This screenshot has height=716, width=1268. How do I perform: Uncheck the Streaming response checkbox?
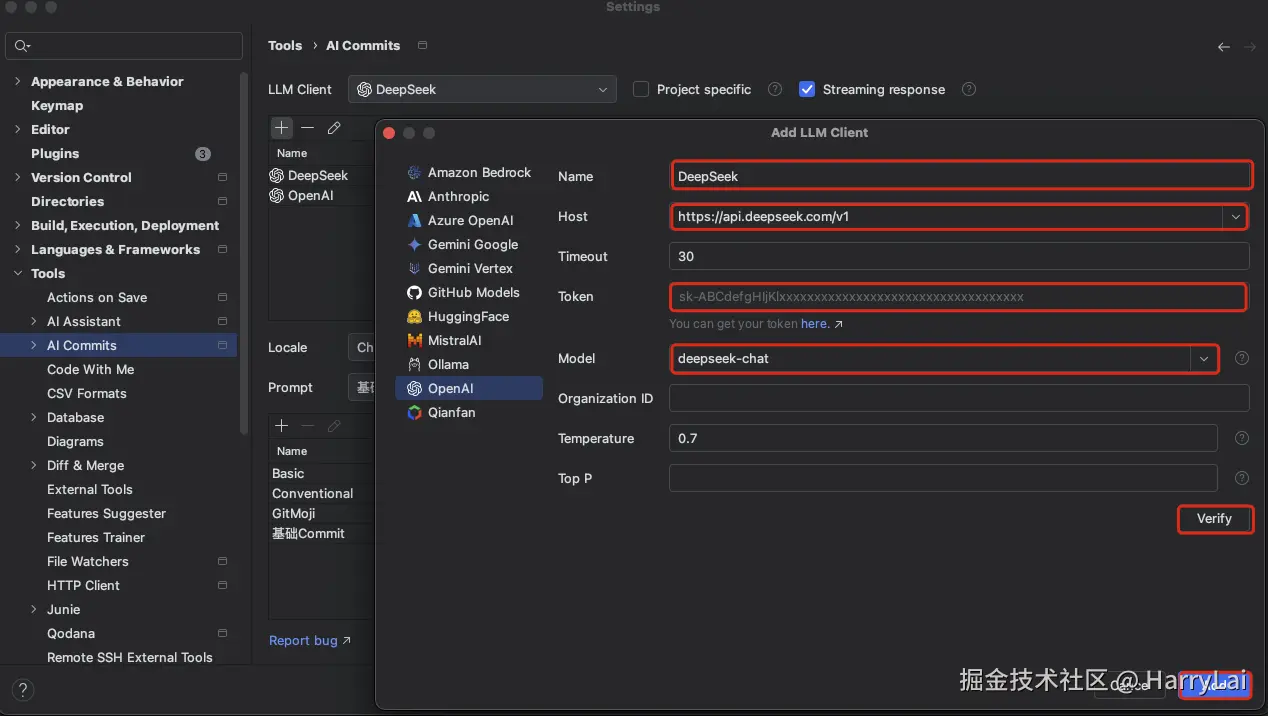pyautogui.click(x=807, y=89)
